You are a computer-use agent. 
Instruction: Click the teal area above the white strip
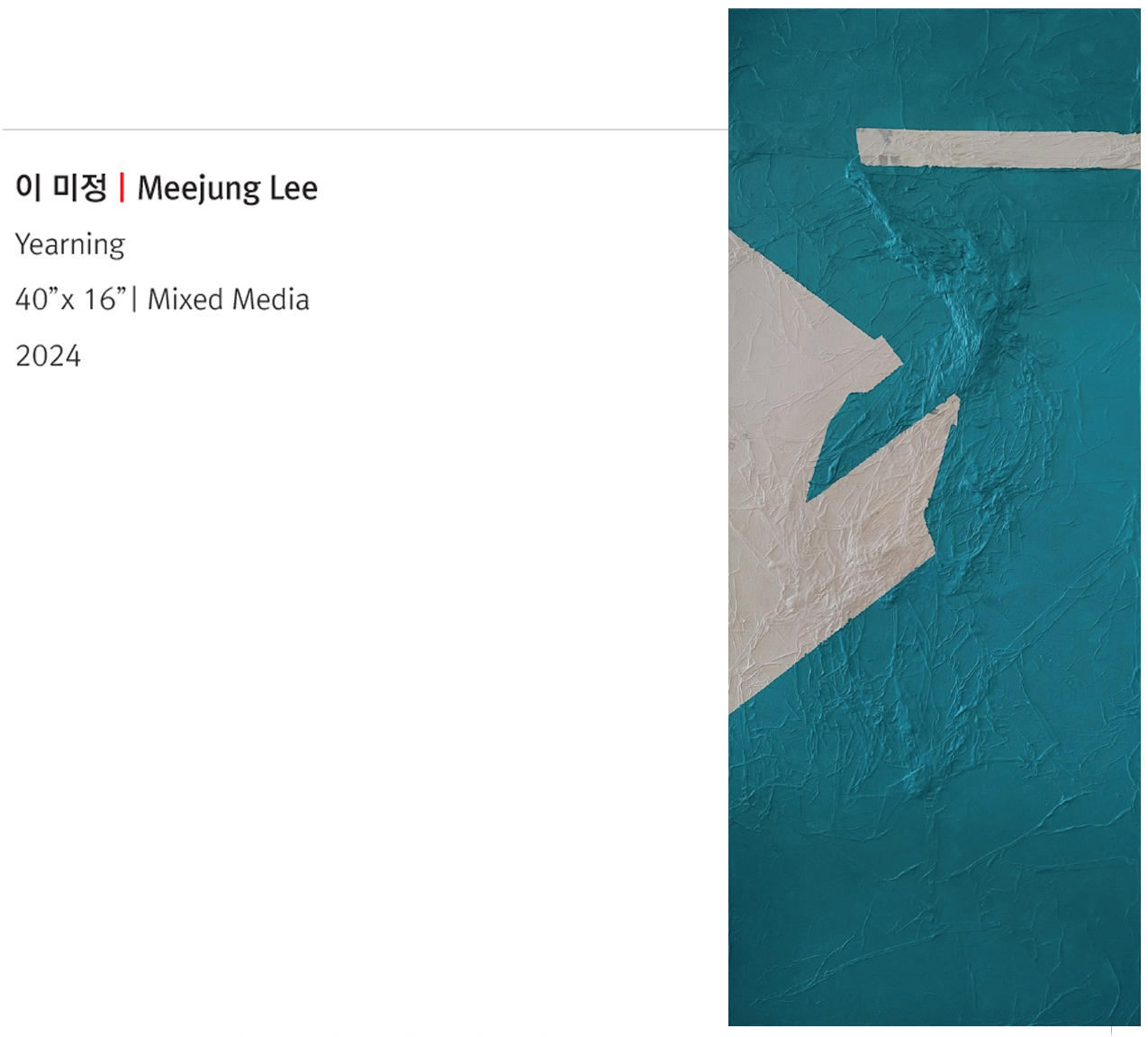pos(934,68)
